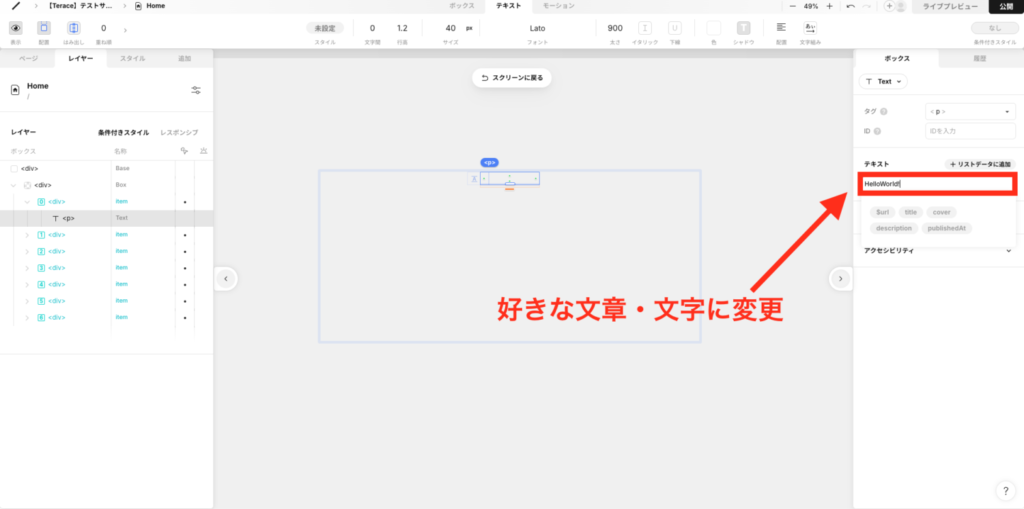Switch to the モーション tab

pos(552,6)
